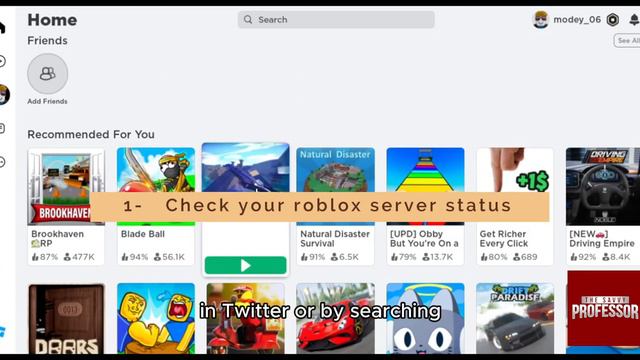Click Get Richer's 689 players icon
The width and height of the screenshot is (640, 360).
(x=516, y=257)
